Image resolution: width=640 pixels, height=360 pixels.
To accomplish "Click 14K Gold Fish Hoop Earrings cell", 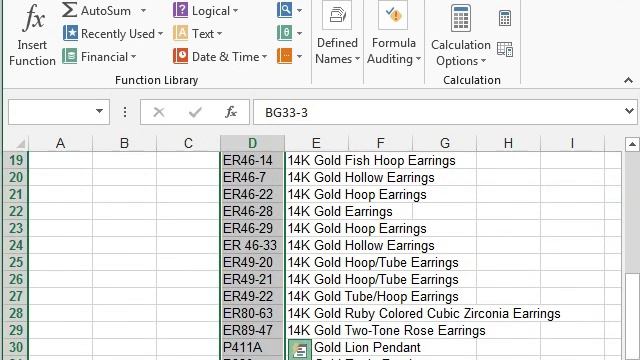I will tap(371, 160).
